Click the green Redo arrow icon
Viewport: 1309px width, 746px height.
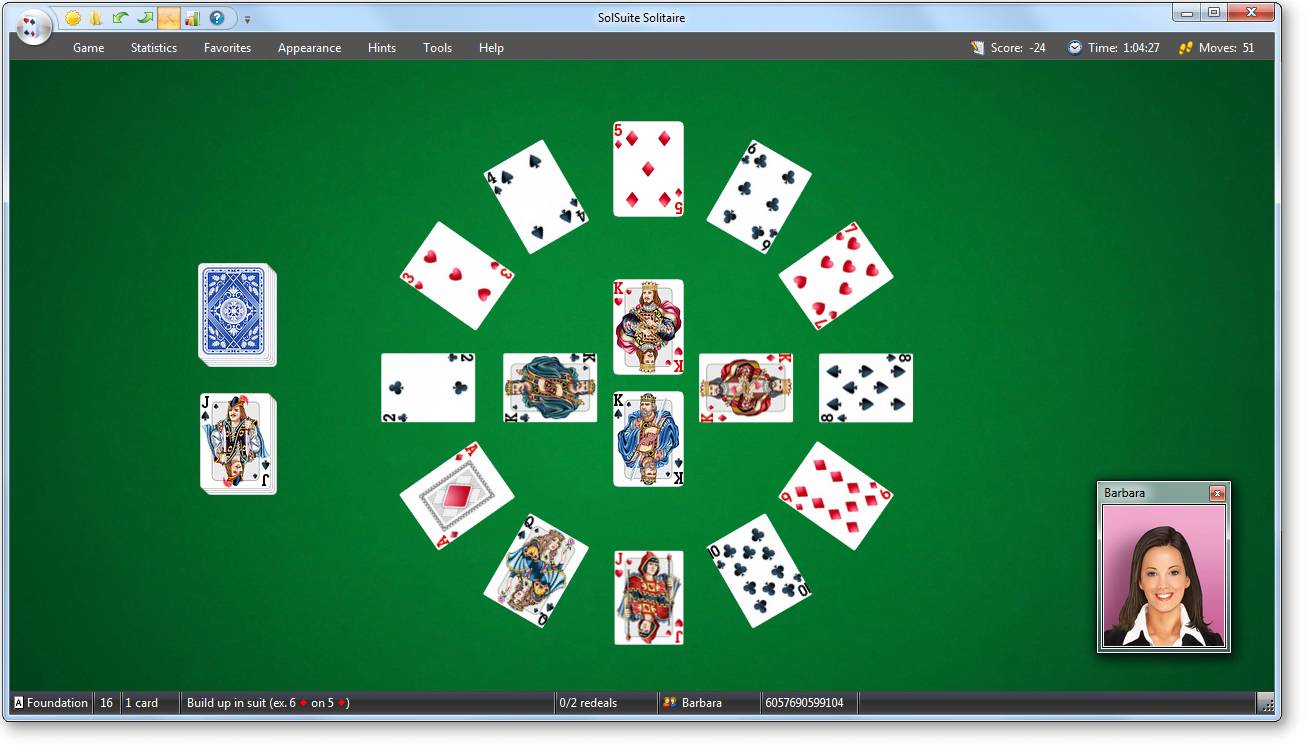coord(145,18)
